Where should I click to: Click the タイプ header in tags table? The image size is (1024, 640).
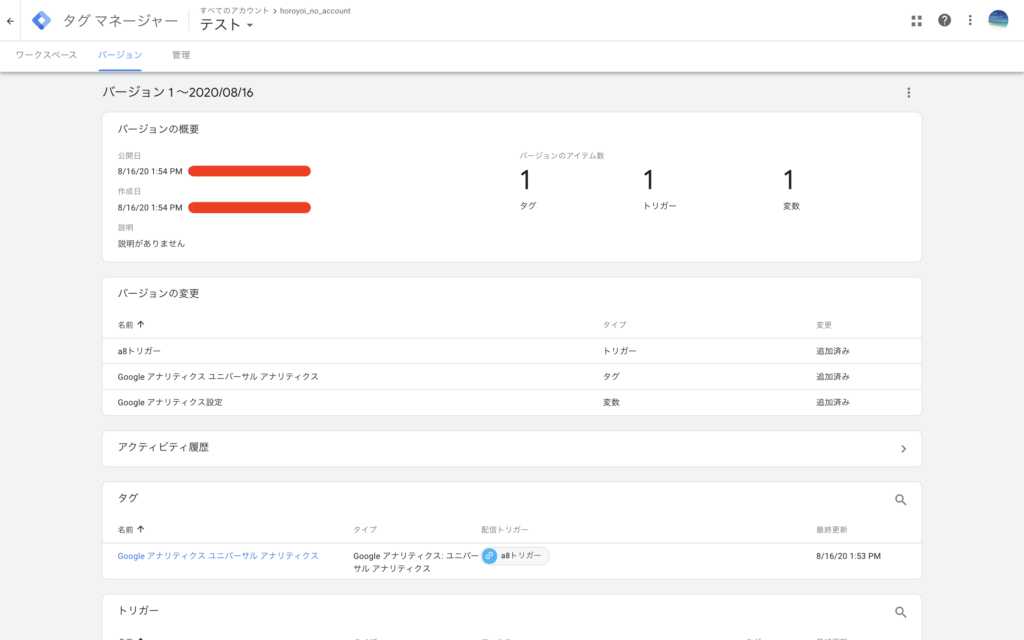click(365, 530)
